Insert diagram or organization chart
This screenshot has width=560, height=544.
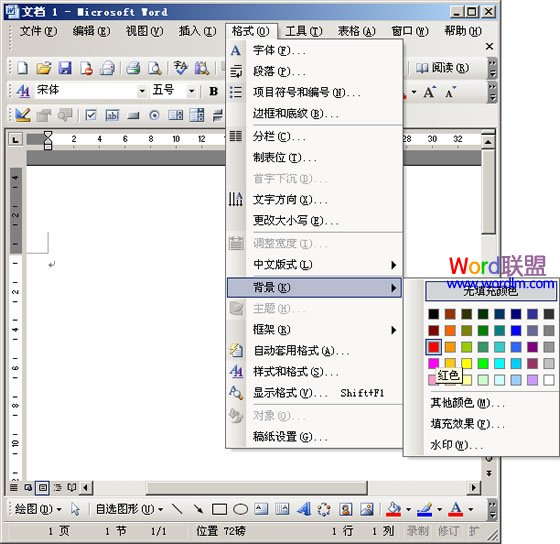pos(324,509)
